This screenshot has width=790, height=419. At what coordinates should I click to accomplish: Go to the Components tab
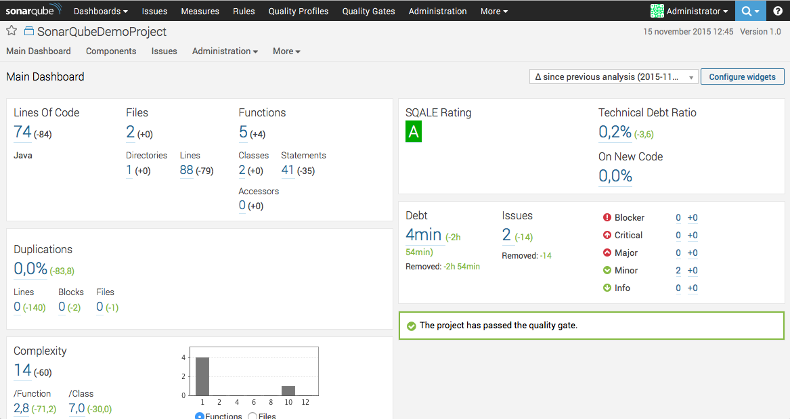click(x=111, y=50)
